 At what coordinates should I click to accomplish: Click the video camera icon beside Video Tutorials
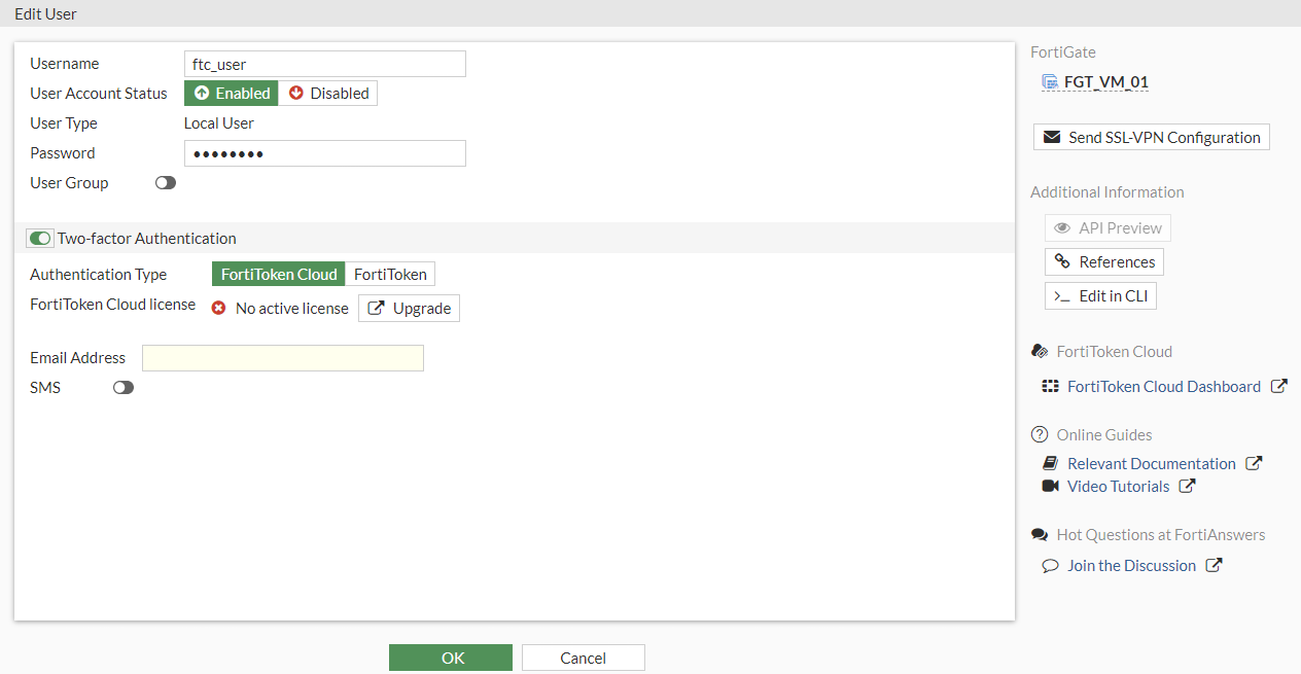coord(1050,485)
